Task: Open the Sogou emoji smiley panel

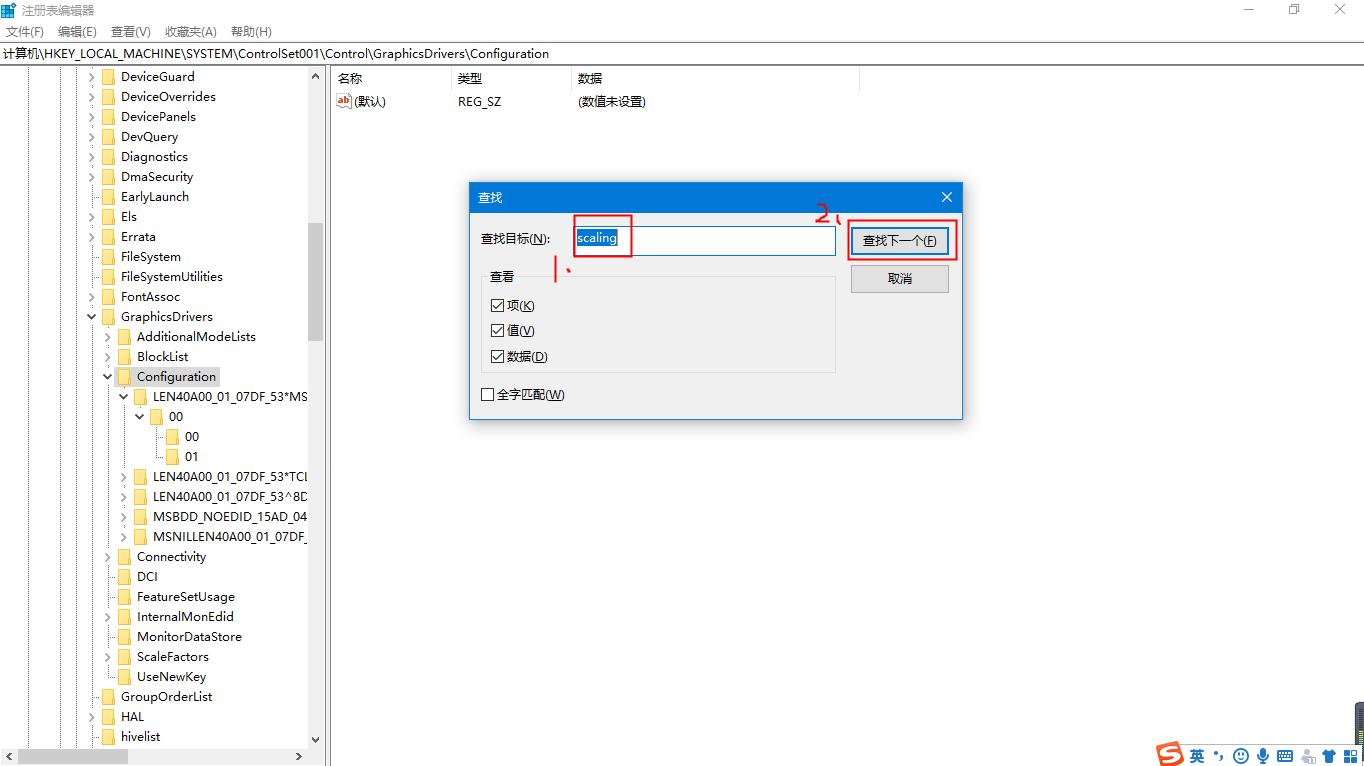Action: 1241,756
